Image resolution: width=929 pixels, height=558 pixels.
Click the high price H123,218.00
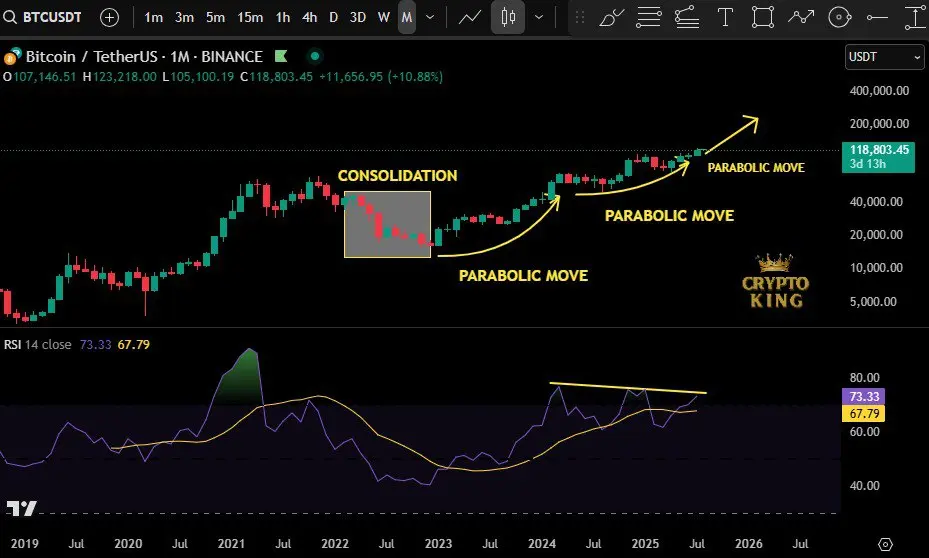[120, 77]
